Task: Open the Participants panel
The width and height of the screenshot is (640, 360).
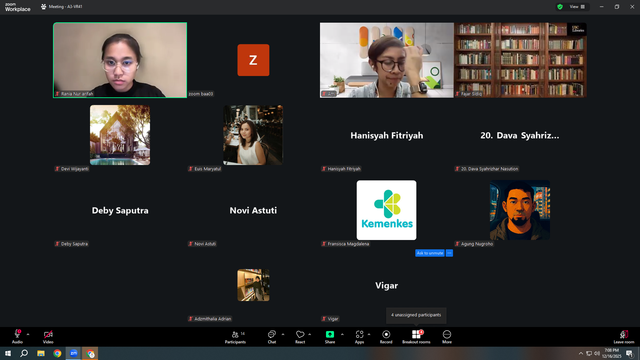Action: pos(236,337)
